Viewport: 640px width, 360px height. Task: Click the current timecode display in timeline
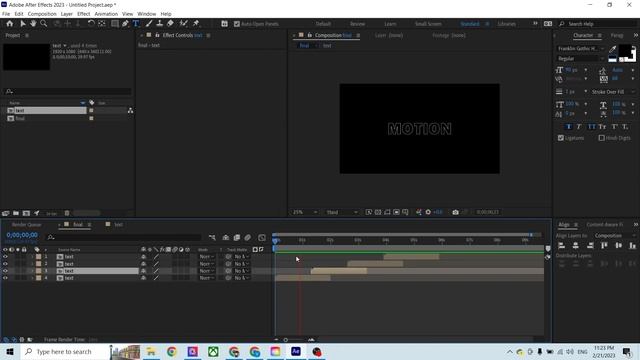pos(22,235)
